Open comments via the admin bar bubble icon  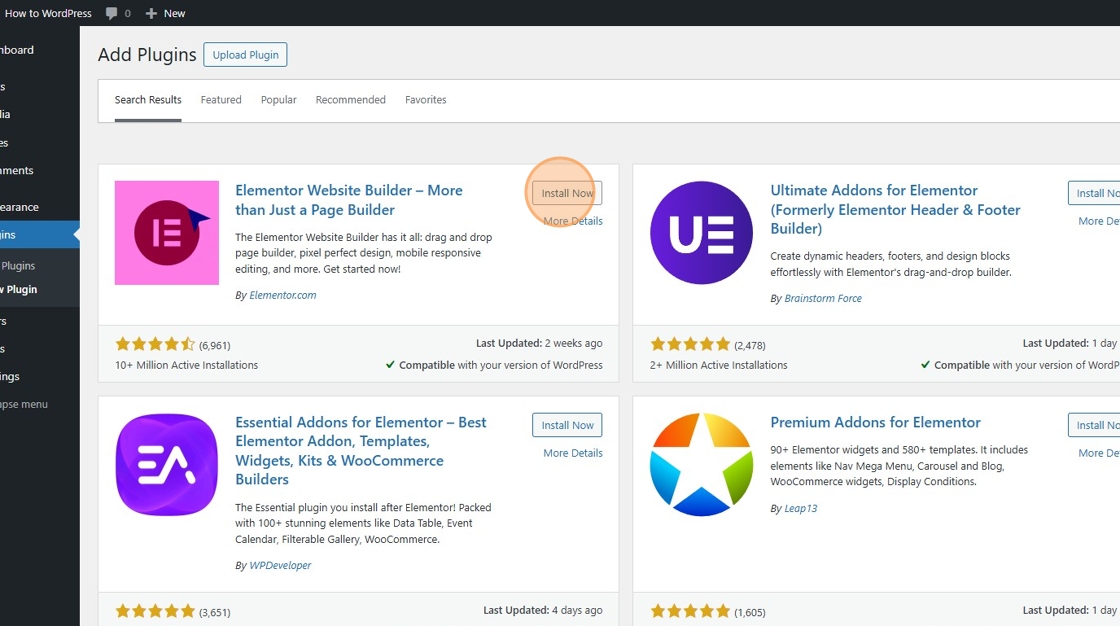click(111, 13)
